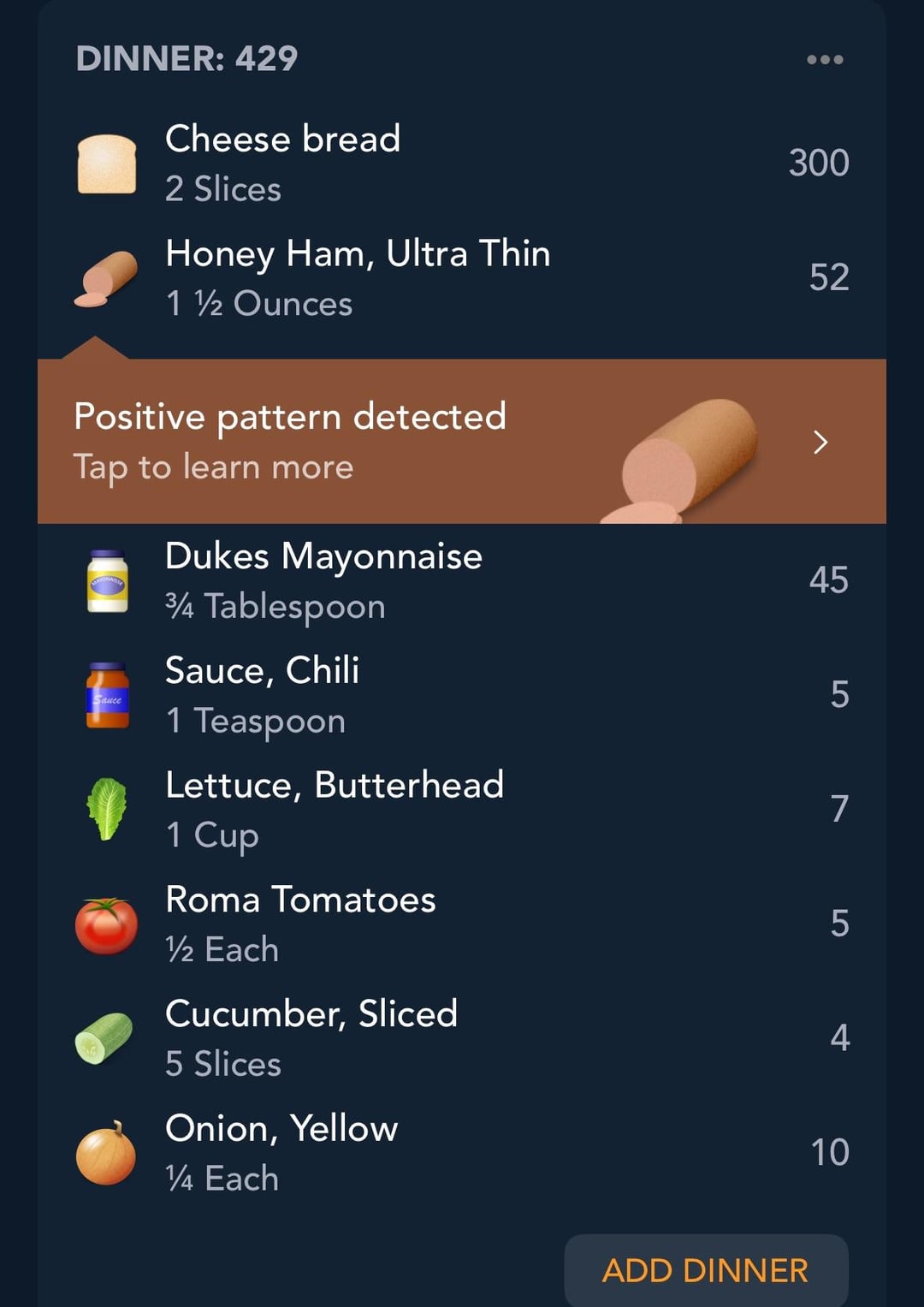Tap the cheese bread slice icon

pyautogui.click(x=107, y=163)
